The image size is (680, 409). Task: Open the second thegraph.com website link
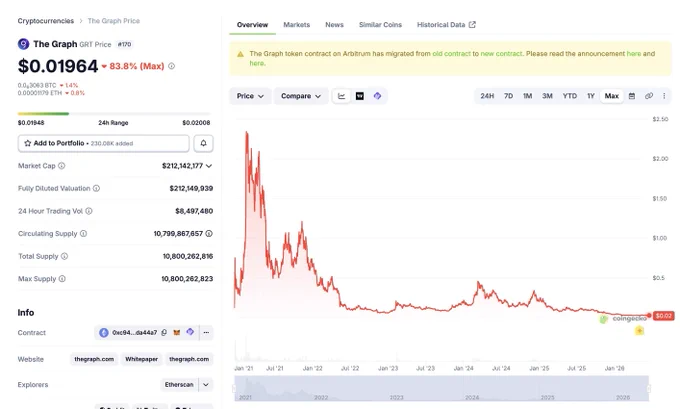(189, 359)
